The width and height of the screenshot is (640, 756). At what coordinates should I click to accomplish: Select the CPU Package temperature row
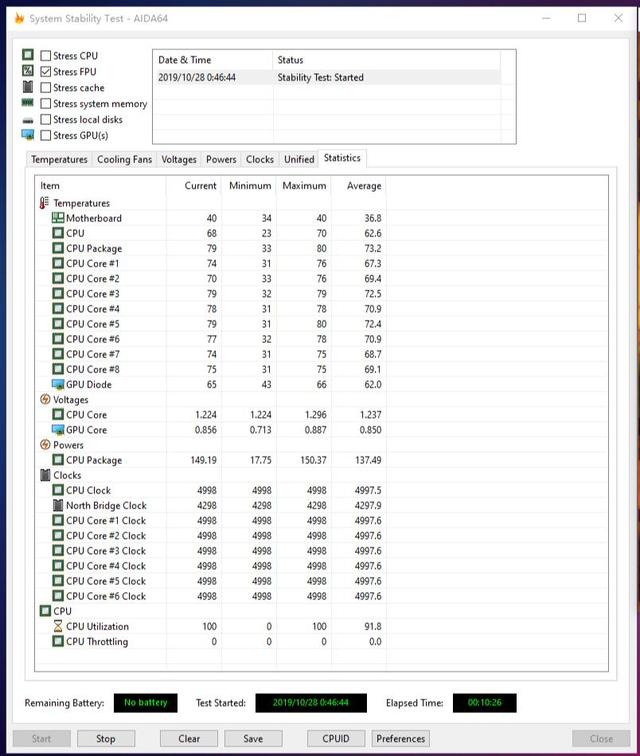click(94, 248)
